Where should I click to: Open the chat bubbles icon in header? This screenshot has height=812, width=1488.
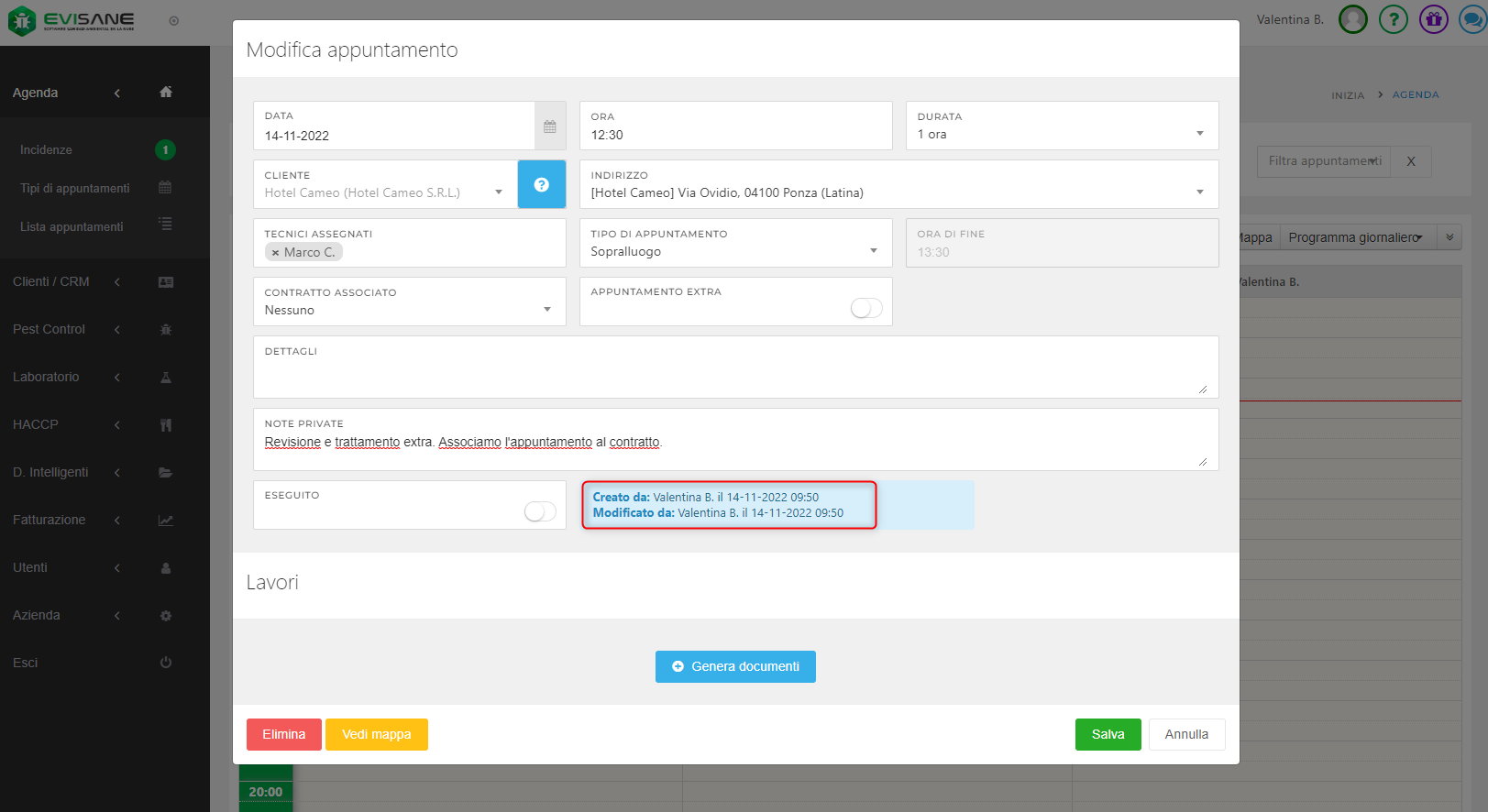[x=1472, y=19]
